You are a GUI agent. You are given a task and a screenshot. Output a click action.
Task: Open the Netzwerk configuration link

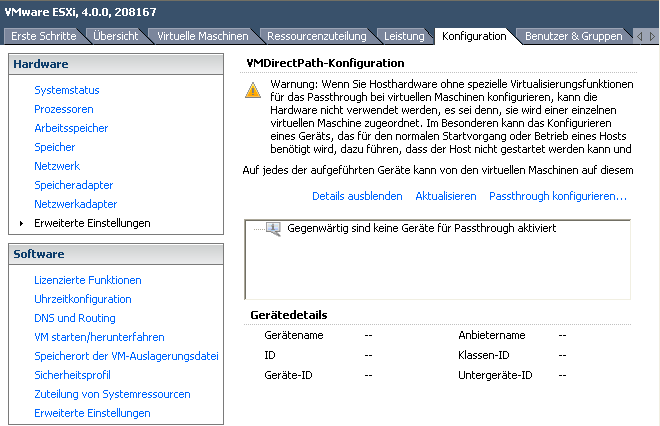57,166
